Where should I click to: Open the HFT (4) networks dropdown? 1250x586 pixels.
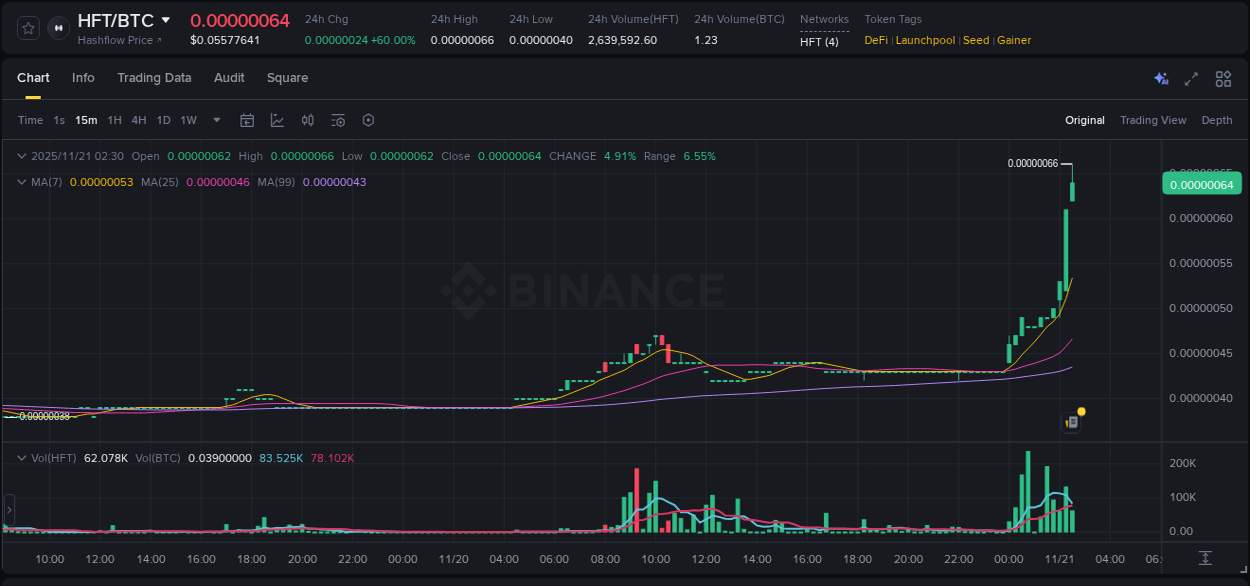pyautogui.click(x=818, y=41)
